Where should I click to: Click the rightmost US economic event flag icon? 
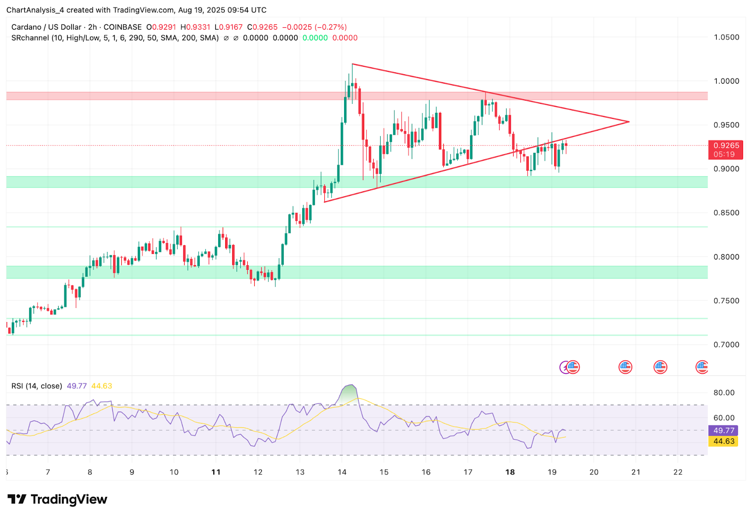702,367
